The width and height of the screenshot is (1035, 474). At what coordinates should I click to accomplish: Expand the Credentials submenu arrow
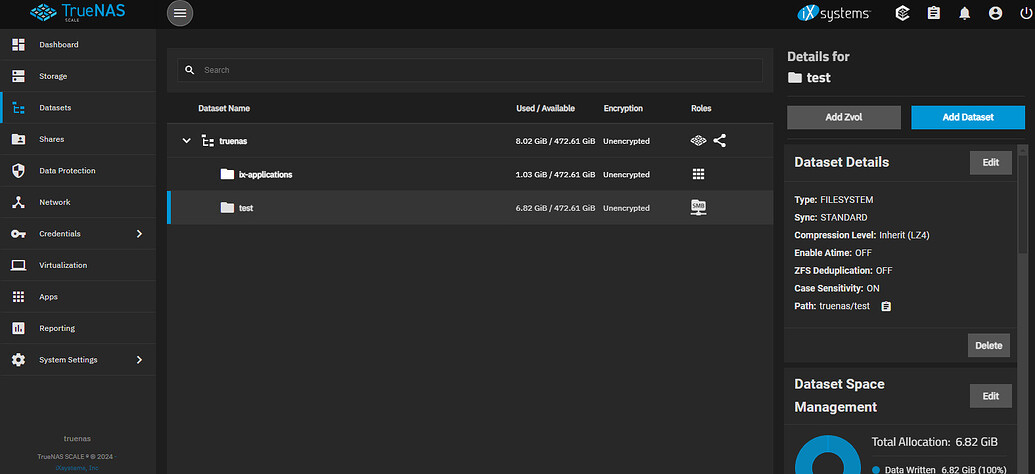click(x=139, y=234)
